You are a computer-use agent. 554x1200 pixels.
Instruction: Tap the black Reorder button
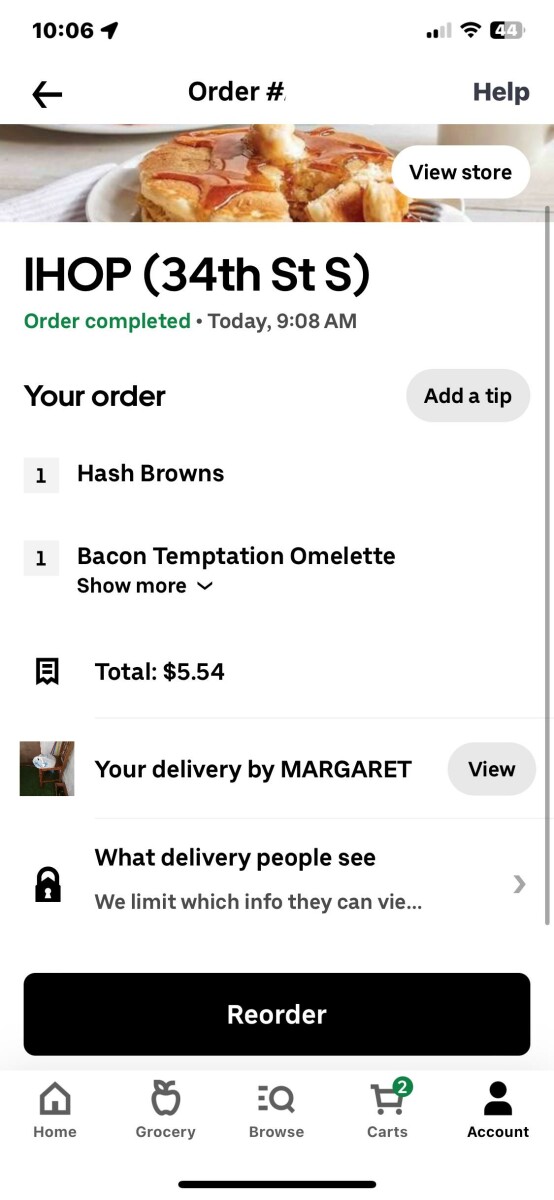(x=277, y=1014)
